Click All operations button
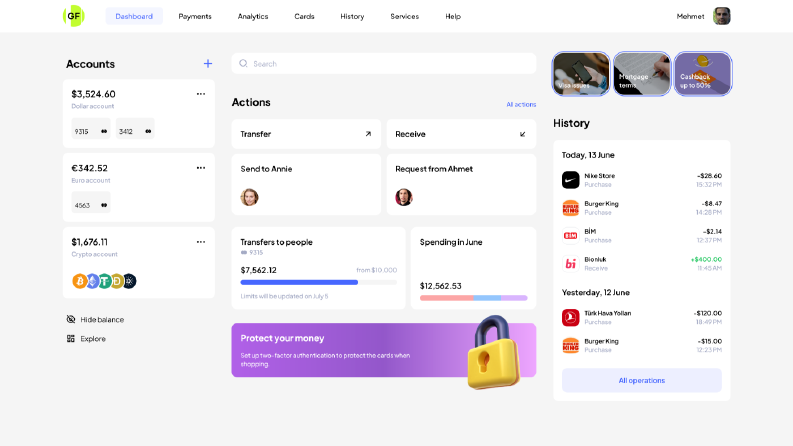The width and height of the screenshot is (793, 446). 642,380
